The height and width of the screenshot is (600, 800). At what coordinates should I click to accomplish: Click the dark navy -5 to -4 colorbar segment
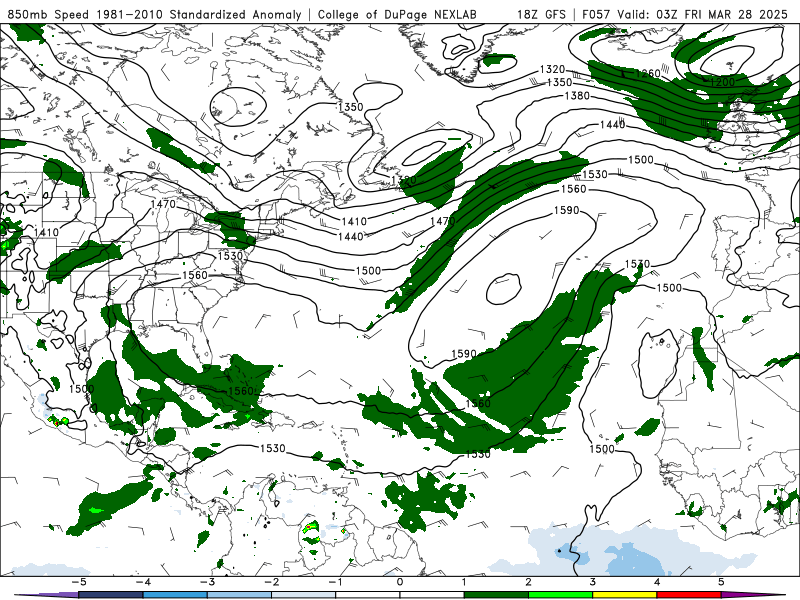[111, 595]
